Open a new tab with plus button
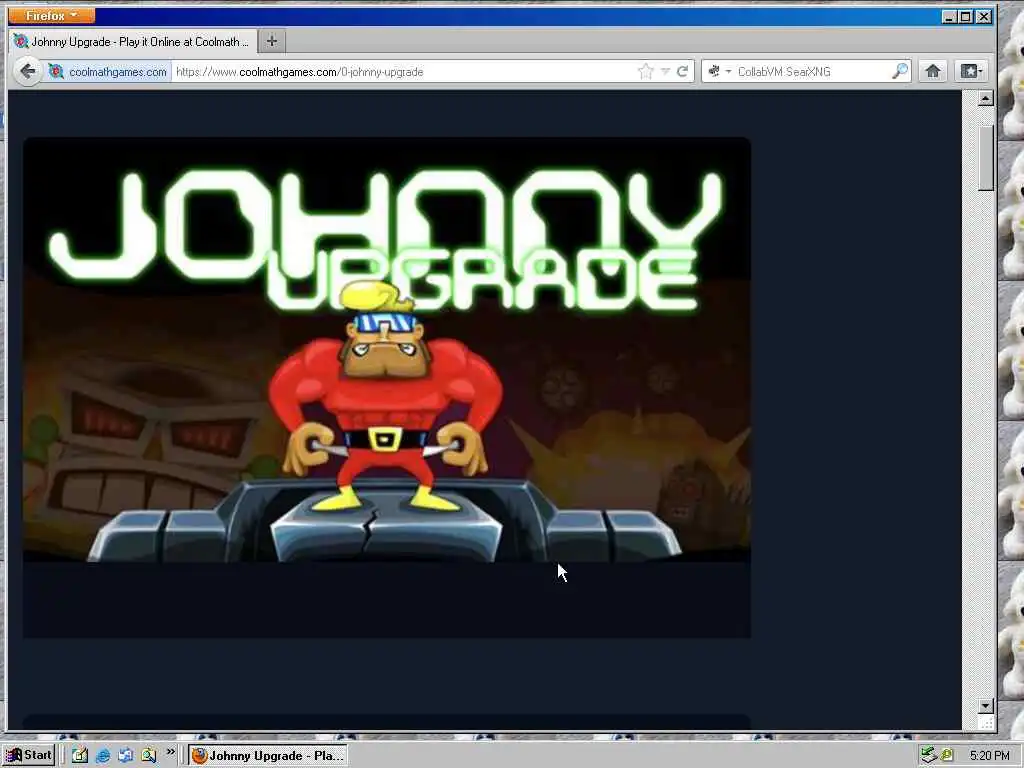Image resolution: width=1024 pixels, height=768 pixels. pos(272,41)
